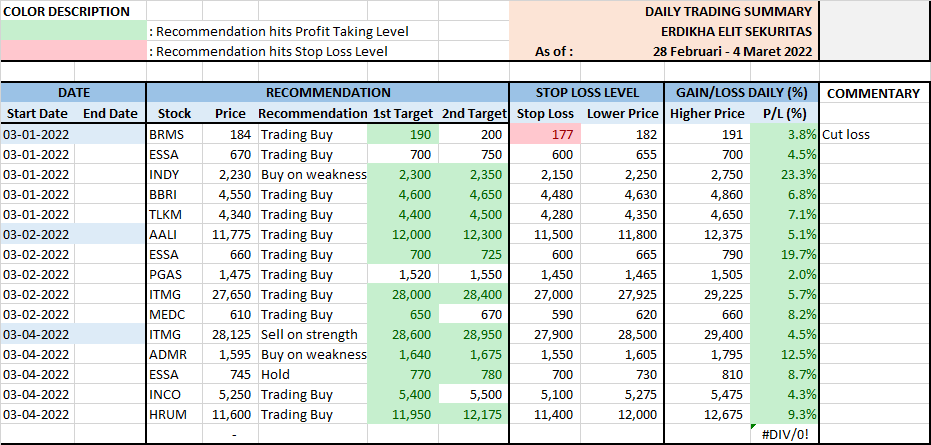Click the "ERDIKHA ELIT SEKURITAS" cell
931x445 pixels.
735,31
